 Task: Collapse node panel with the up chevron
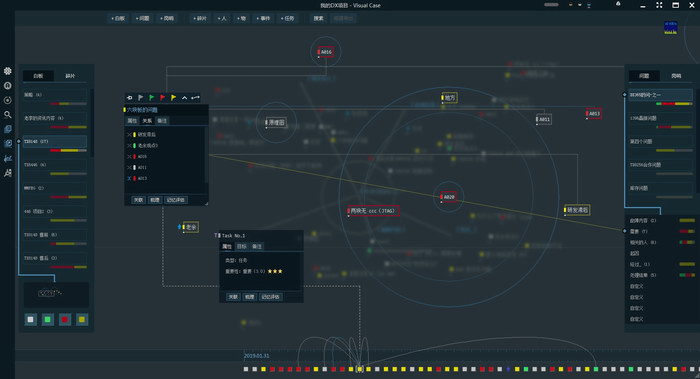click(x=184, y=97)
